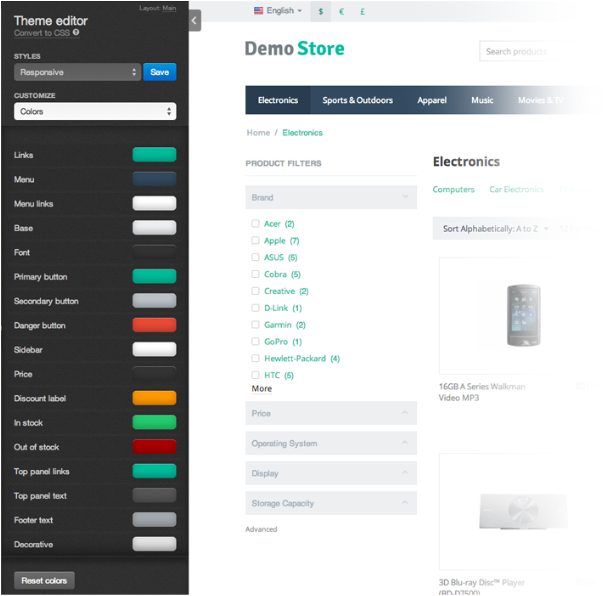Open the Responsive styles dropdown
Viewport: 614px width, 596px height.
coord(78,72)
